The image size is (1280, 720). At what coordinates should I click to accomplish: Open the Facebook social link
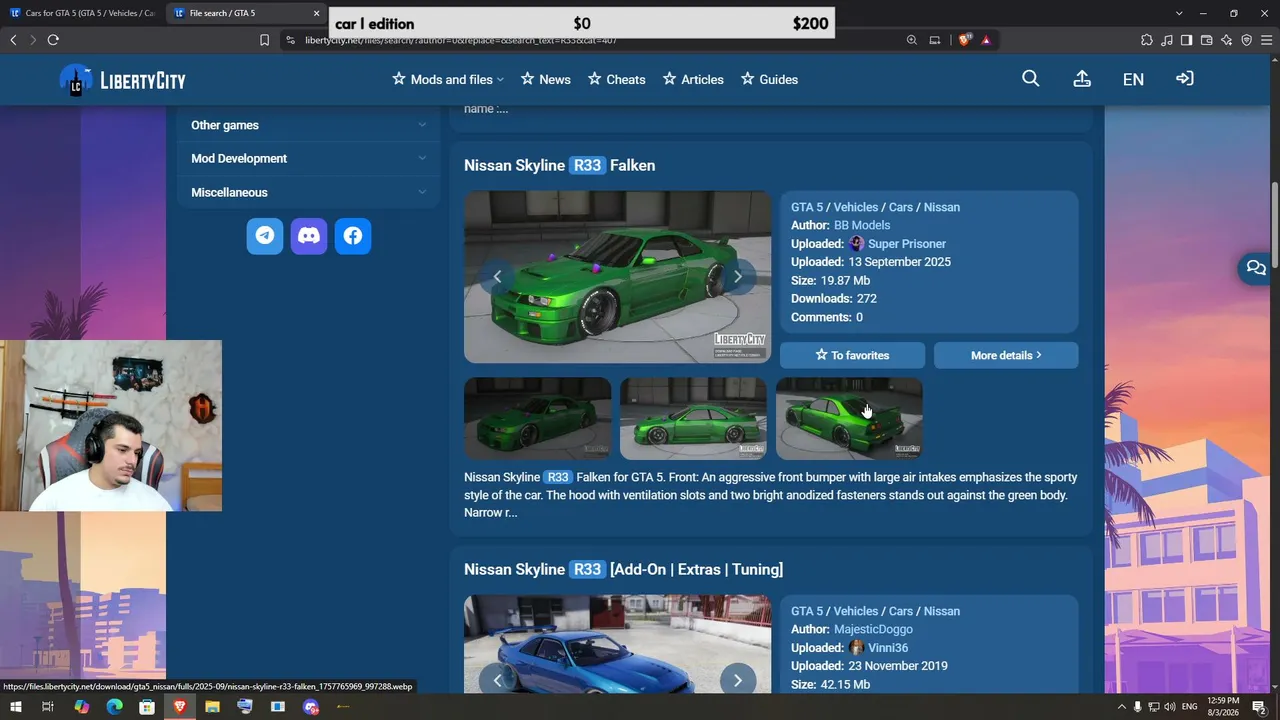coord(353,236)
